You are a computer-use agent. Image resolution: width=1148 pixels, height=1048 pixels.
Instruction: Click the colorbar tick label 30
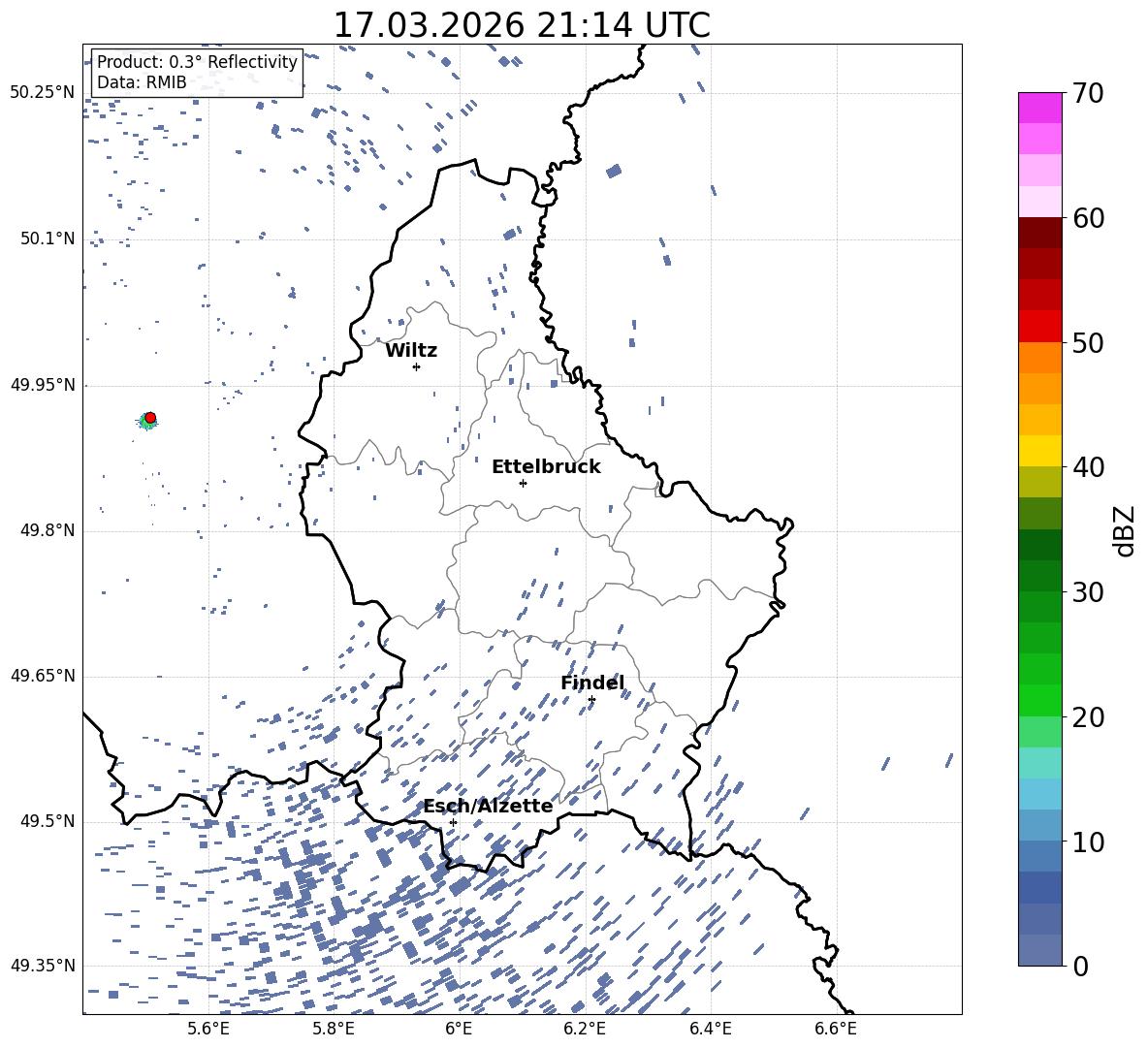1088,592
